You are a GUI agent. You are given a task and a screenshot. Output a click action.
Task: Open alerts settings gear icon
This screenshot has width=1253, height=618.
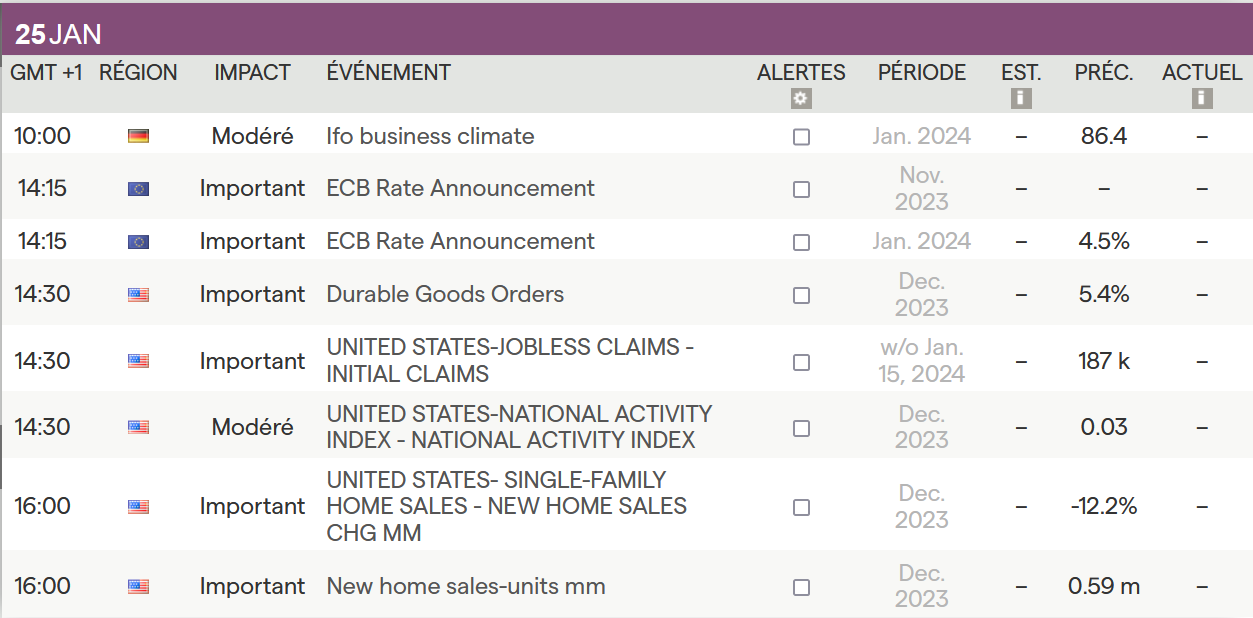tap(801, 98)
